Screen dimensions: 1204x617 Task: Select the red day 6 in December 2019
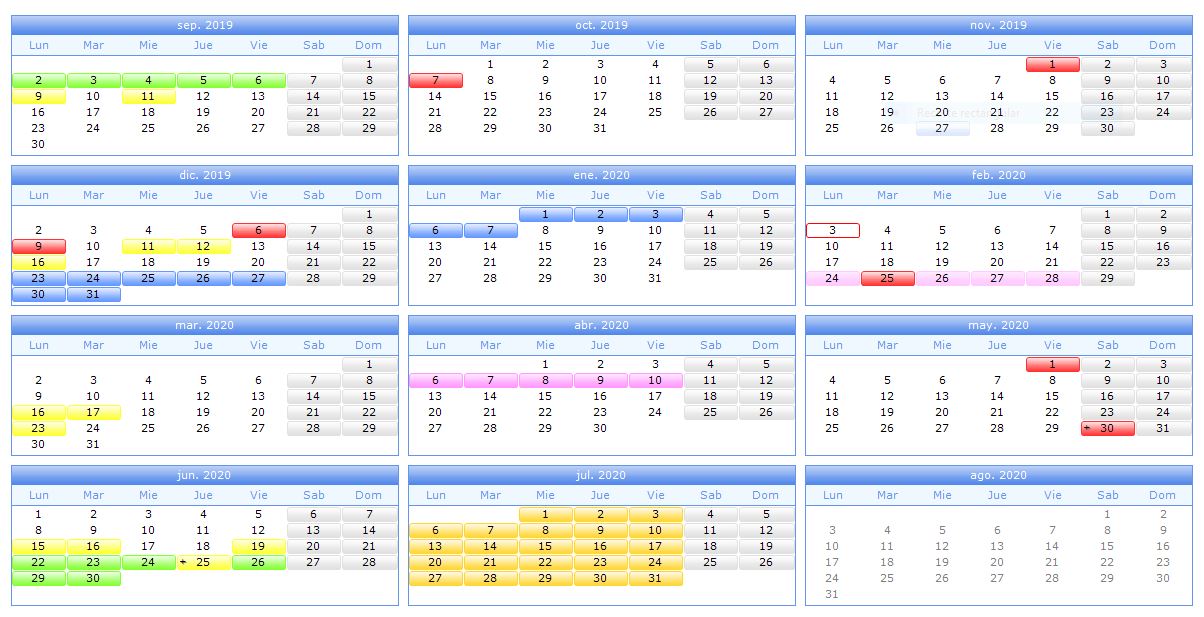(x=258, y=230)
